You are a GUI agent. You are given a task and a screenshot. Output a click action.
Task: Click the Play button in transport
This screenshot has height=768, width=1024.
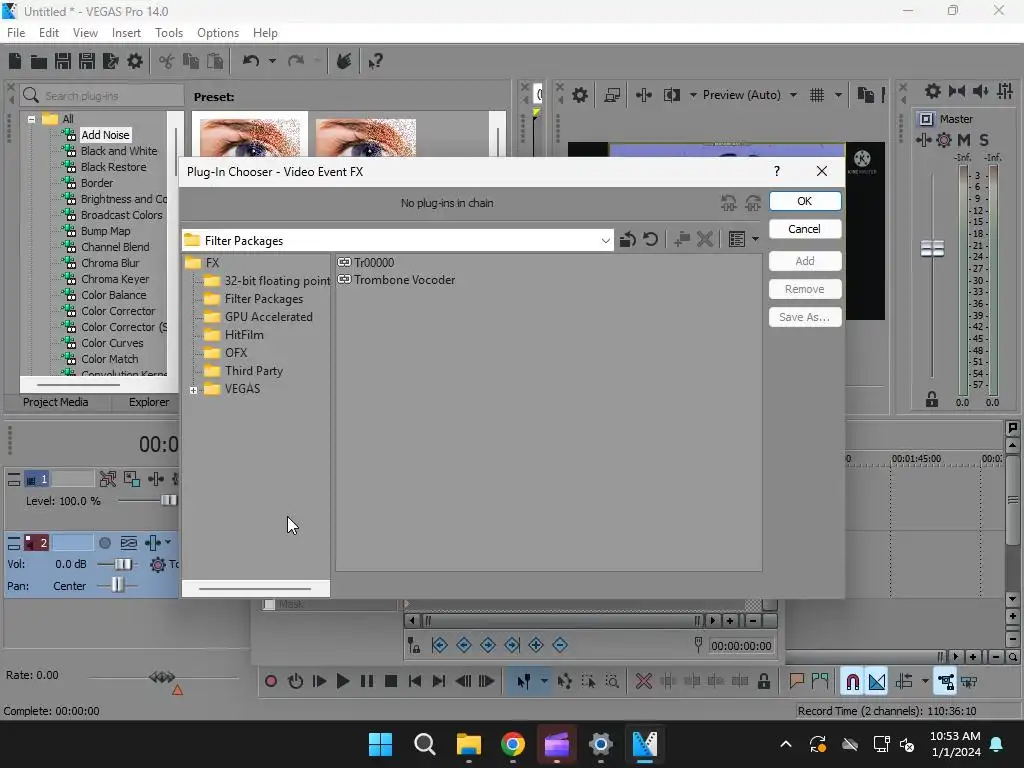pyautogui.click(x=342, y=681)
